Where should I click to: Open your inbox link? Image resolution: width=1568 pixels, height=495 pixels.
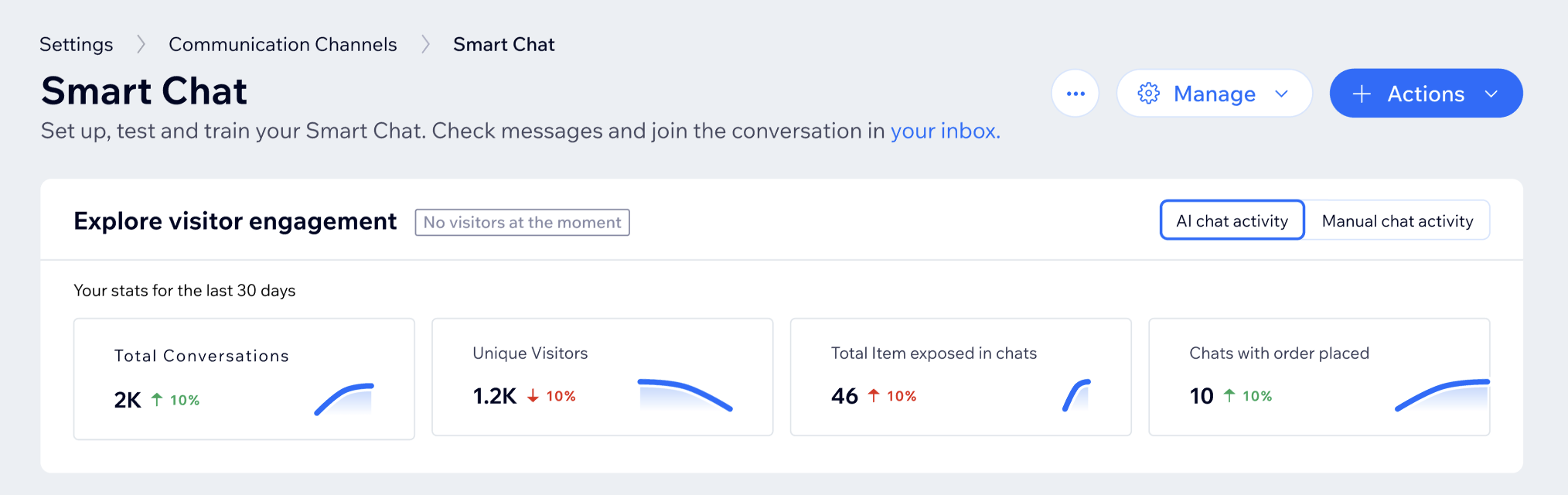click(944, 131)
